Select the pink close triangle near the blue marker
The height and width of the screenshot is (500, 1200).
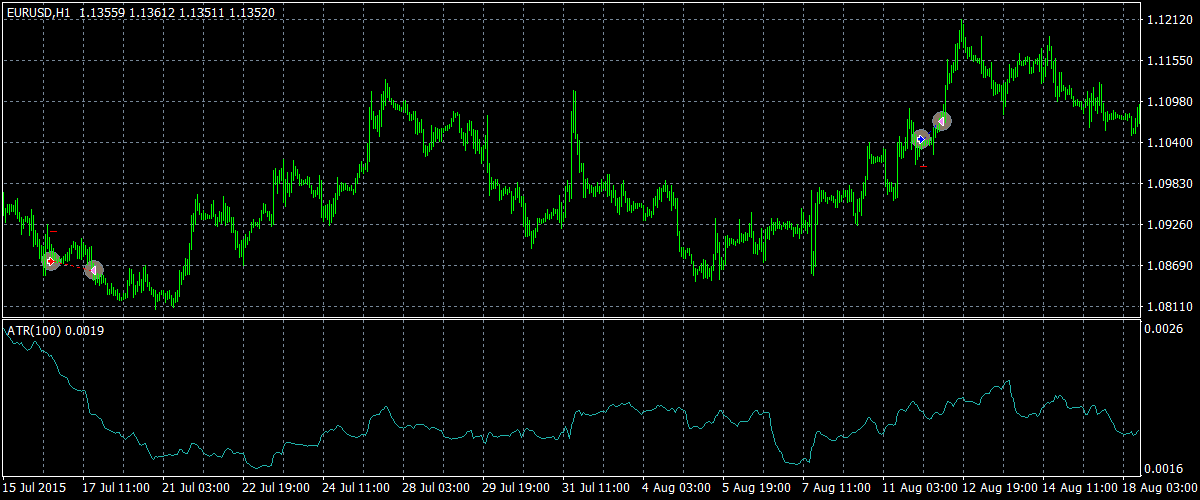[941, 121]
